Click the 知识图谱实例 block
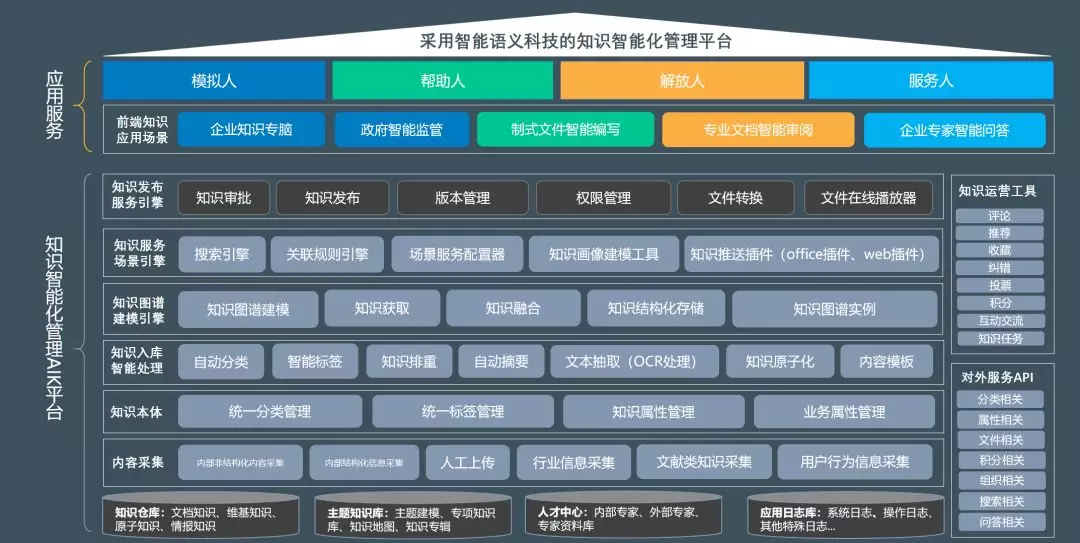Viewport: 1080px width, 543px height. [835, 309]
